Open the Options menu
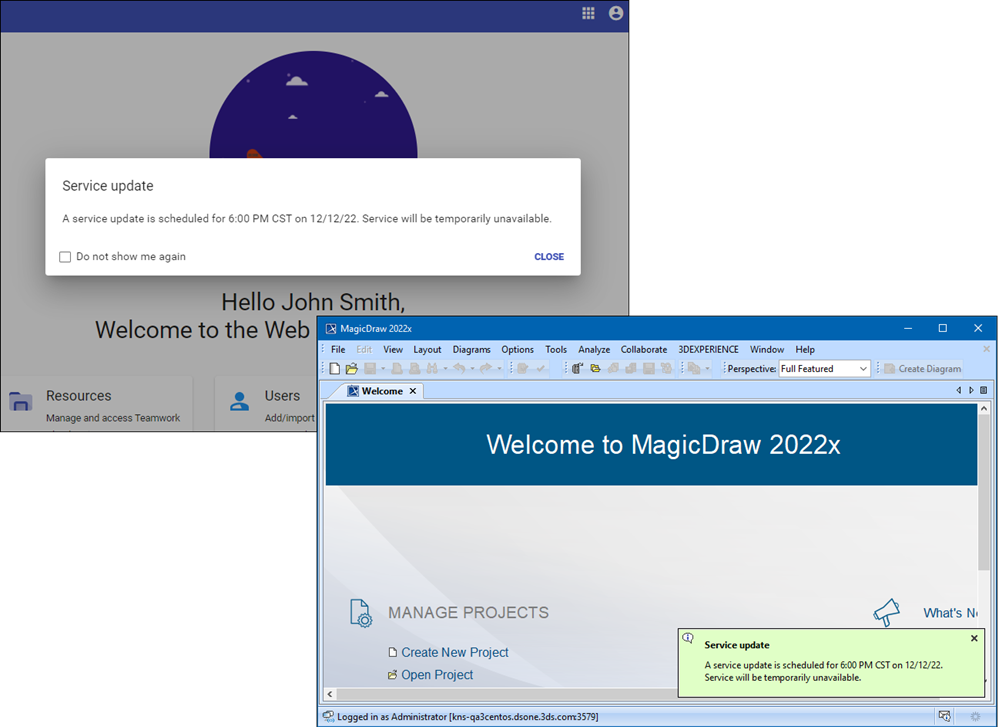 point(517,349)
